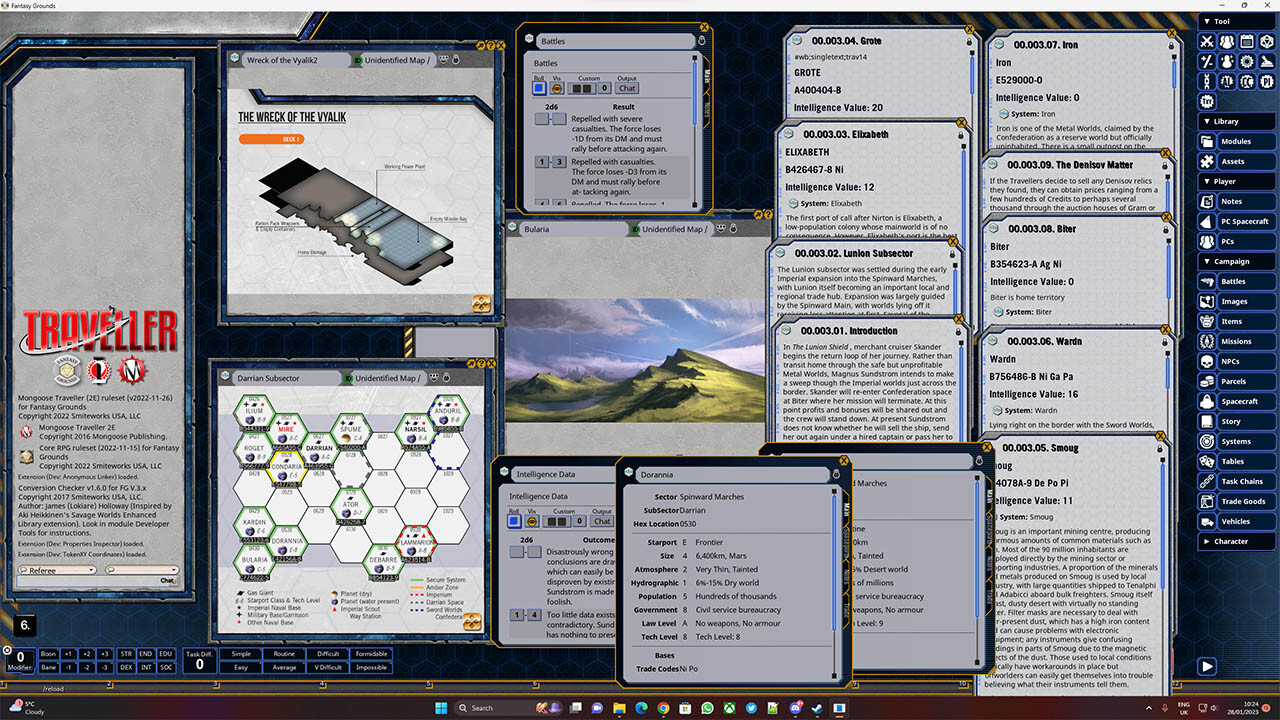Screen dimensions: 1280x720
Task: Collapse the Tool section header
Action: click(1208, 21)
